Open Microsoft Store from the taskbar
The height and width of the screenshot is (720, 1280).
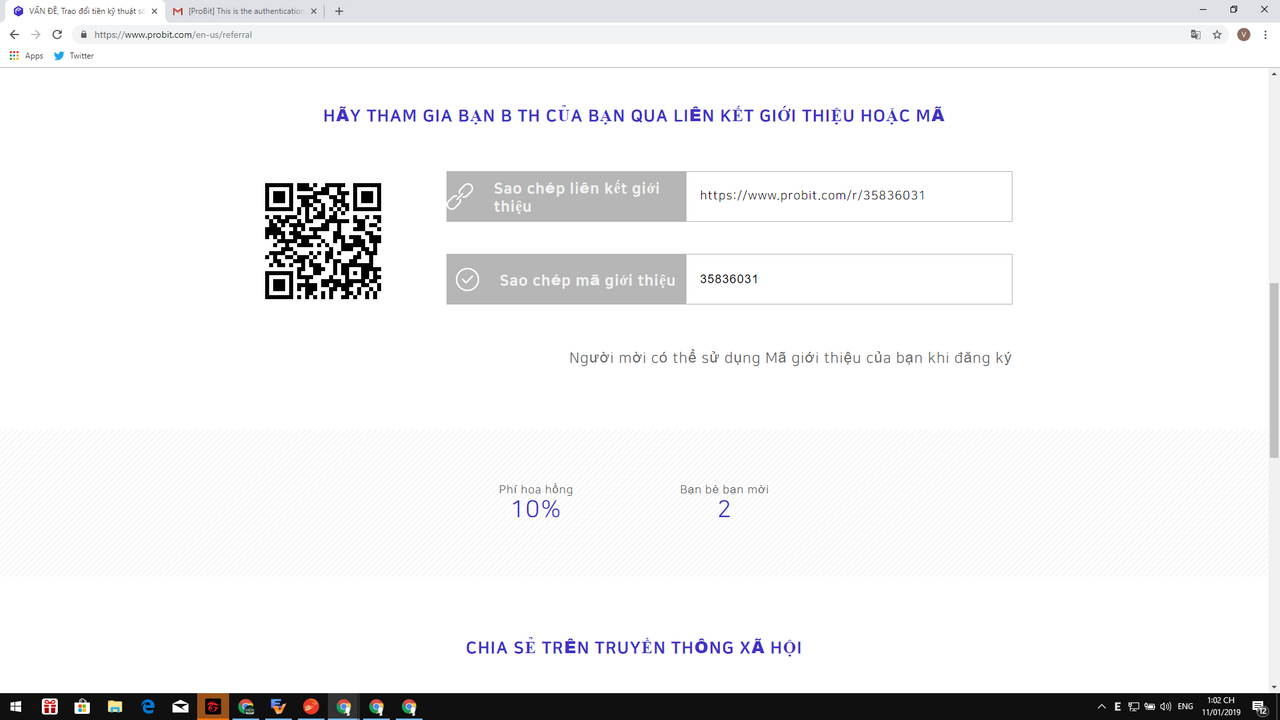click(82, 707)
